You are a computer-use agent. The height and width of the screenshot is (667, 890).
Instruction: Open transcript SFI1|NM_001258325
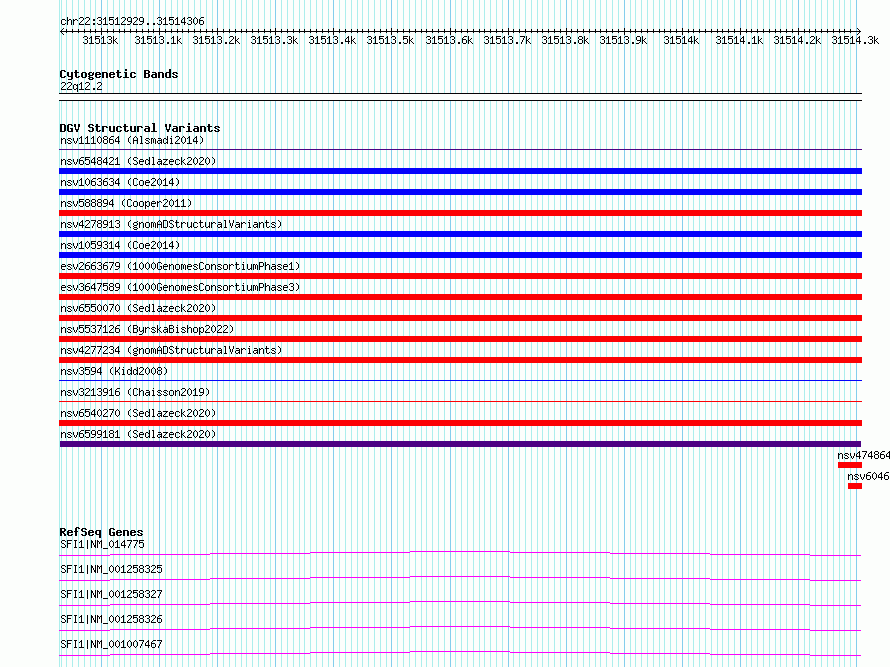coord(111,569)
